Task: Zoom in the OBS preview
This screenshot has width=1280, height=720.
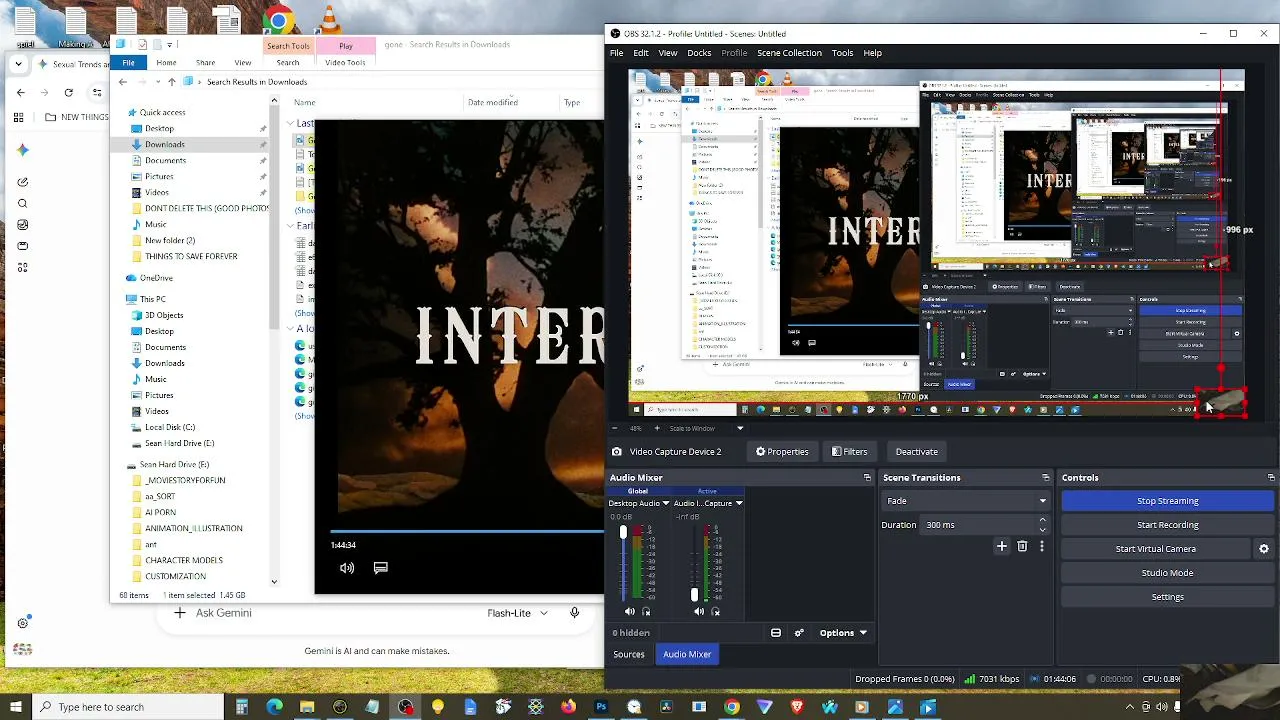Action: pos(656,428)
